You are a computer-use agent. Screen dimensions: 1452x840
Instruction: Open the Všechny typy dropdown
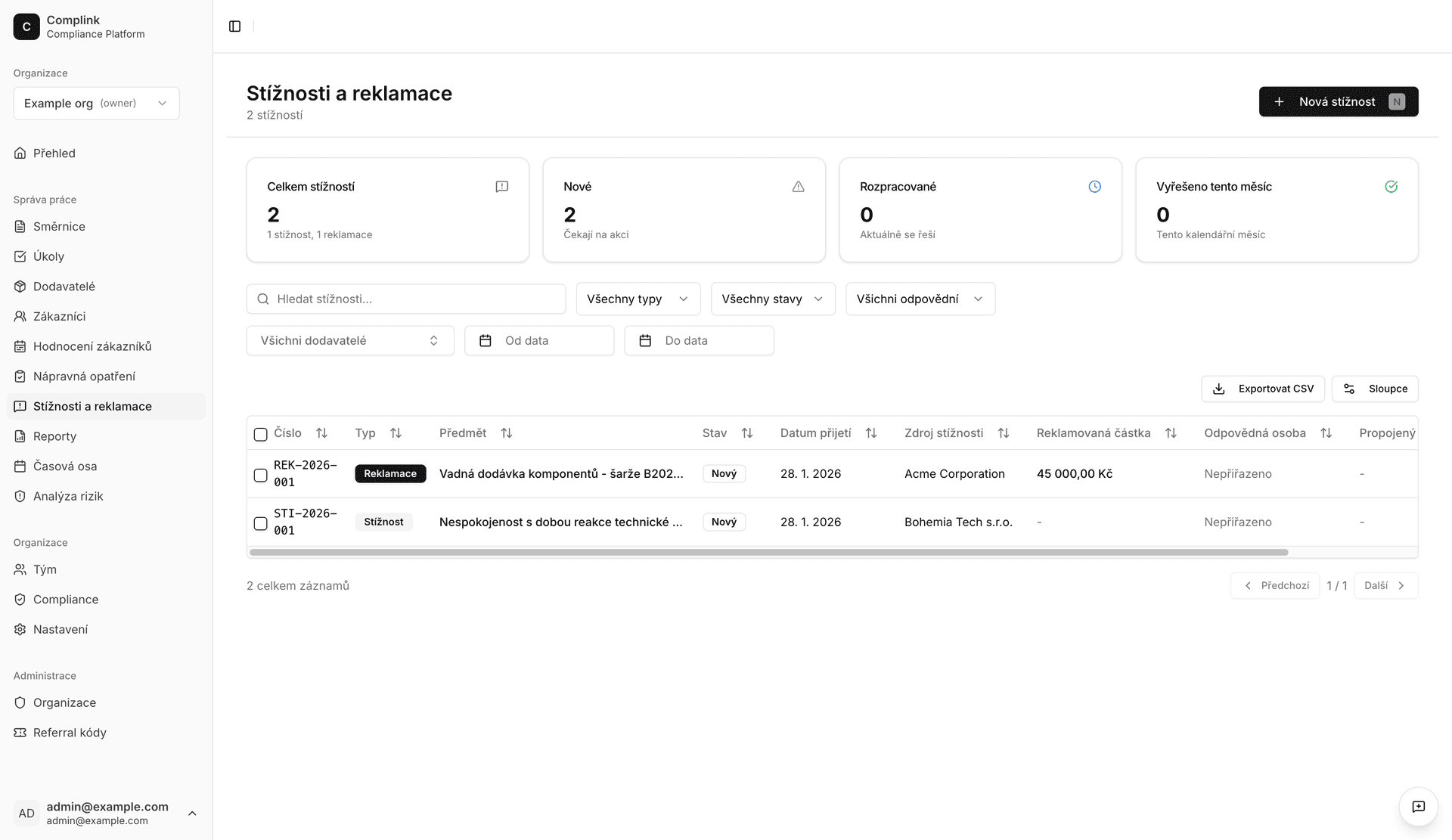638,299
